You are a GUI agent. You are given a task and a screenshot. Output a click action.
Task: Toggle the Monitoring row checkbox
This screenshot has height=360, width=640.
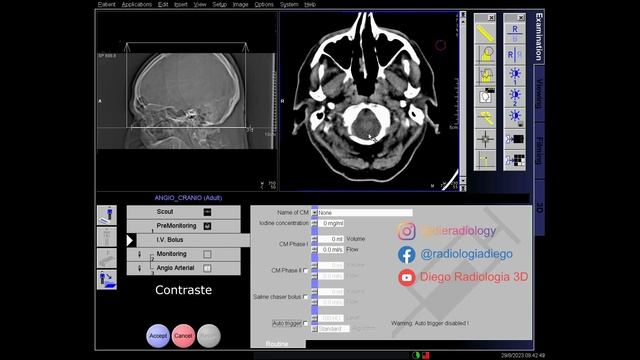(x=207, y=254)
